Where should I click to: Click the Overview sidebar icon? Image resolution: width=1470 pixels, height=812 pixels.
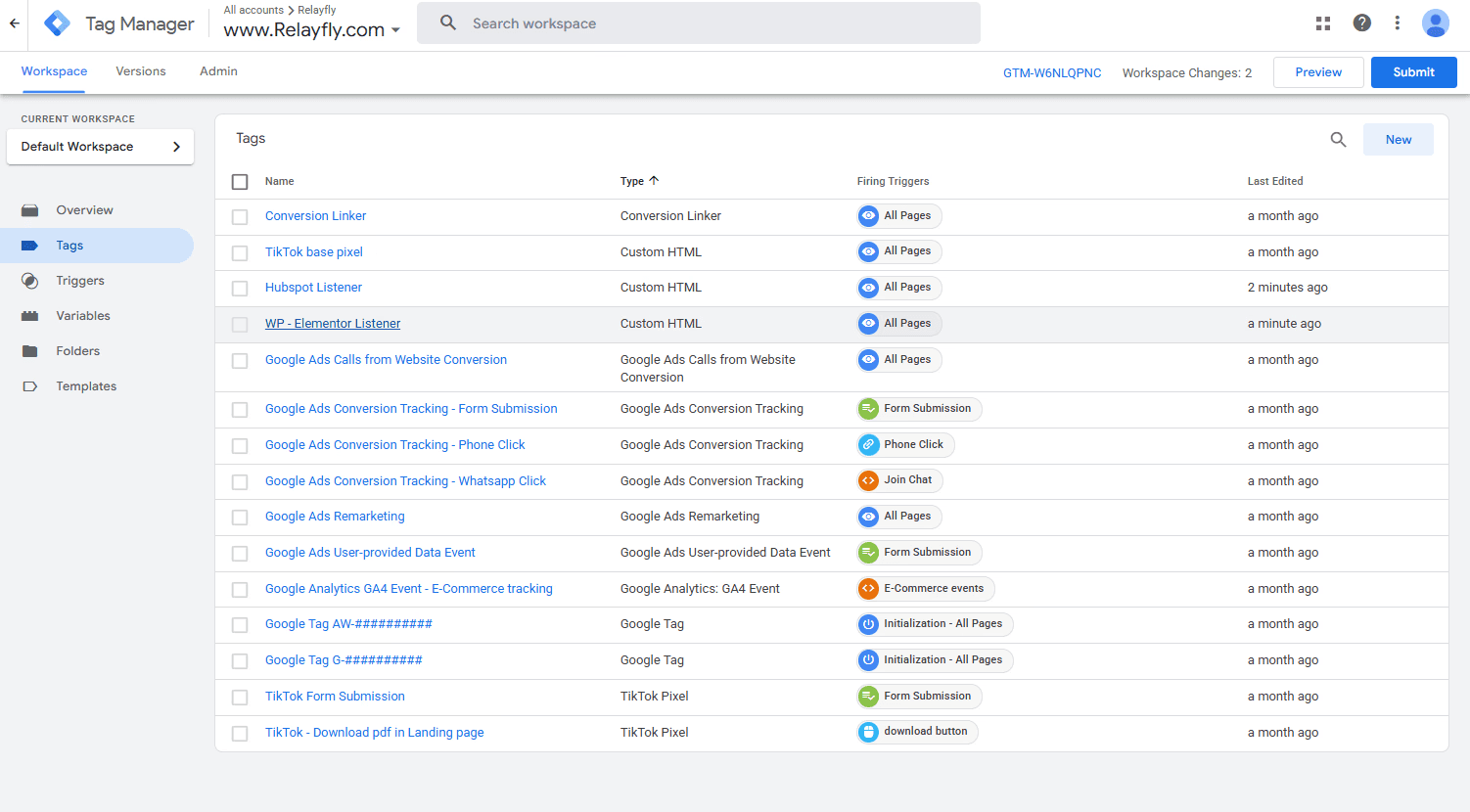[x=30, y=210]
